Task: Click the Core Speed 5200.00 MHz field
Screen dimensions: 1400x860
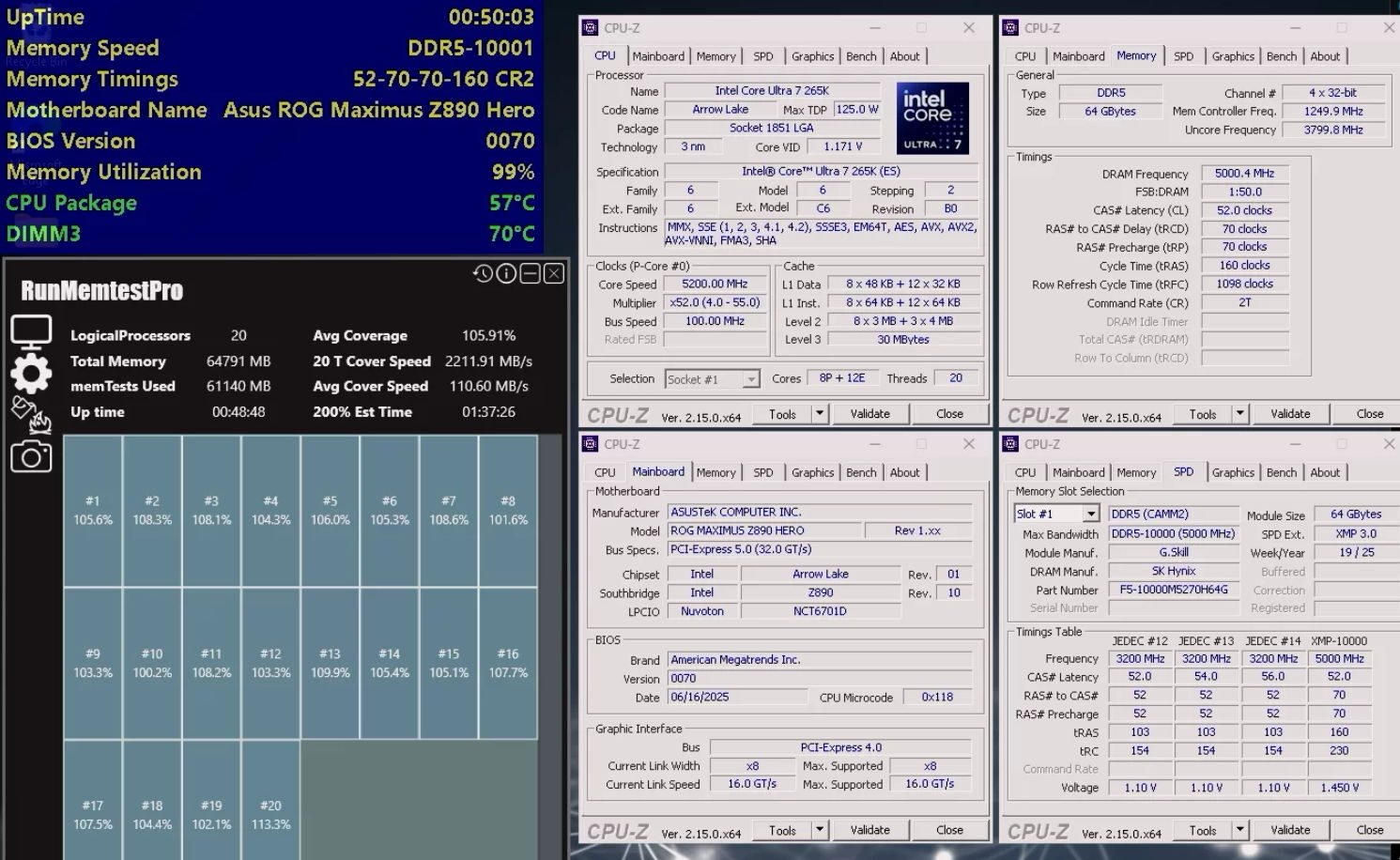Action: point(715,284)
